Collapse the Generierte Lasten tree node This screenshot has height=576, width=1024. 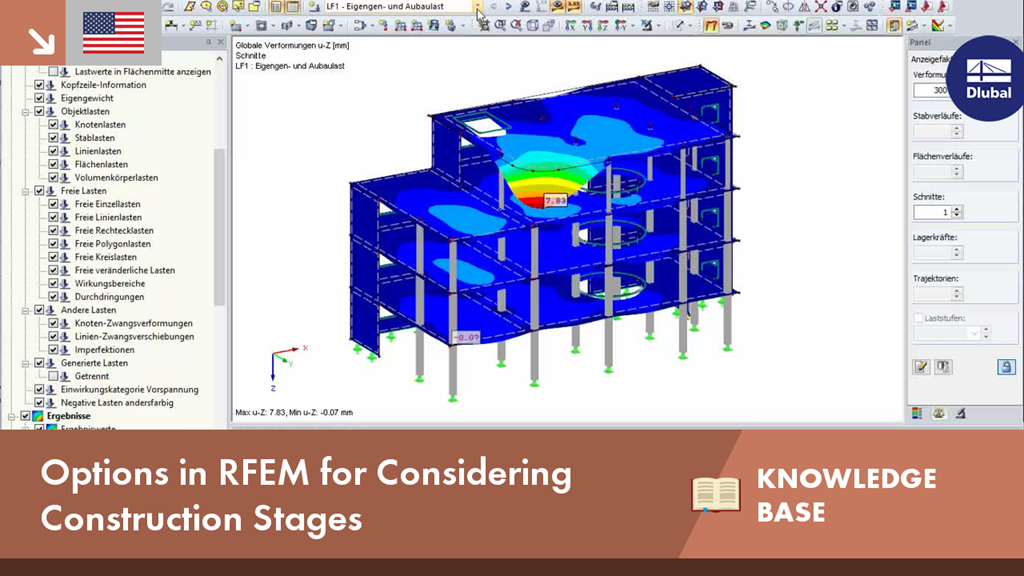tap(25, 363)
